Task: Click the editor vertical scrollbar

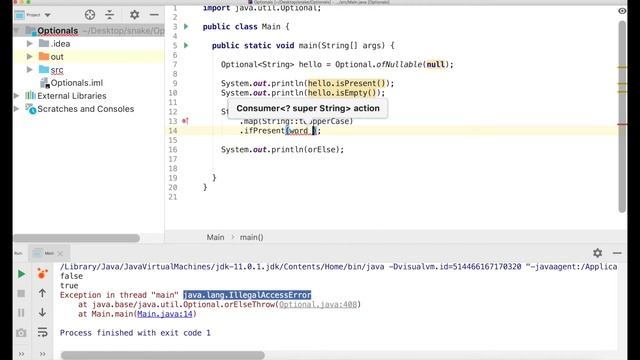Action: point(622,116)
